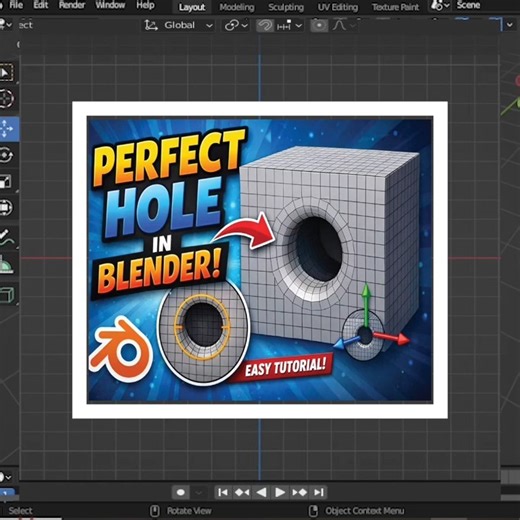Click the Perfect Hole reference image
Image resolution: width=520 pixels, height=520 pixels.
(x=260, y=260)
